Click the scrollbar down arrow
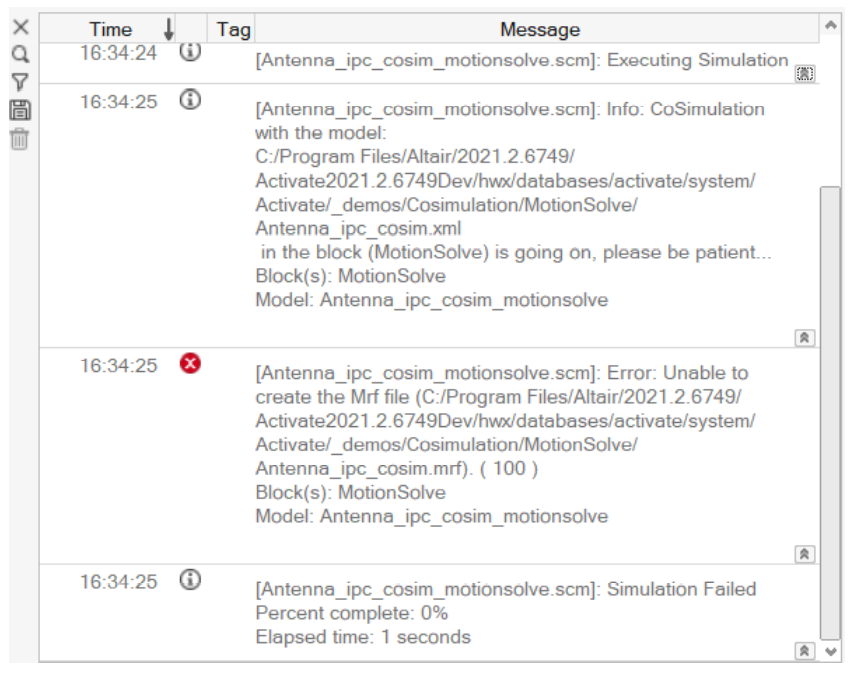This screenshot has height=679, width=859. coord(831,652)
